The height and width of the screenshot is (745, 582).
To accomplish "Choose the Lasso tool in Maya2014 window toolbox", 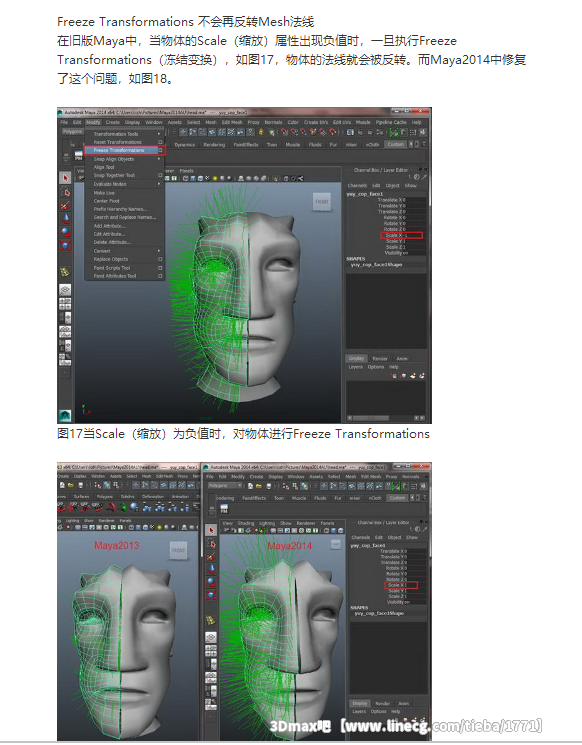I will (x=211, y=543).
